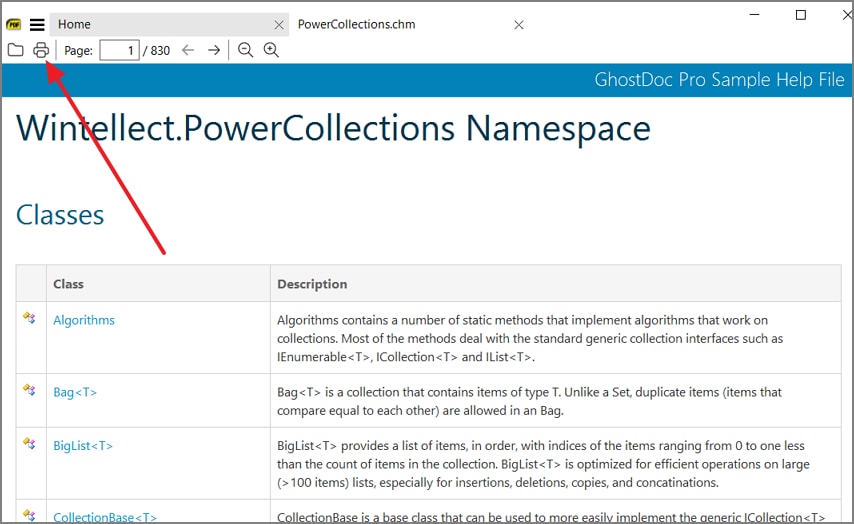
Task: Switch to the Home tab
Action: click(x=169, y=25)
